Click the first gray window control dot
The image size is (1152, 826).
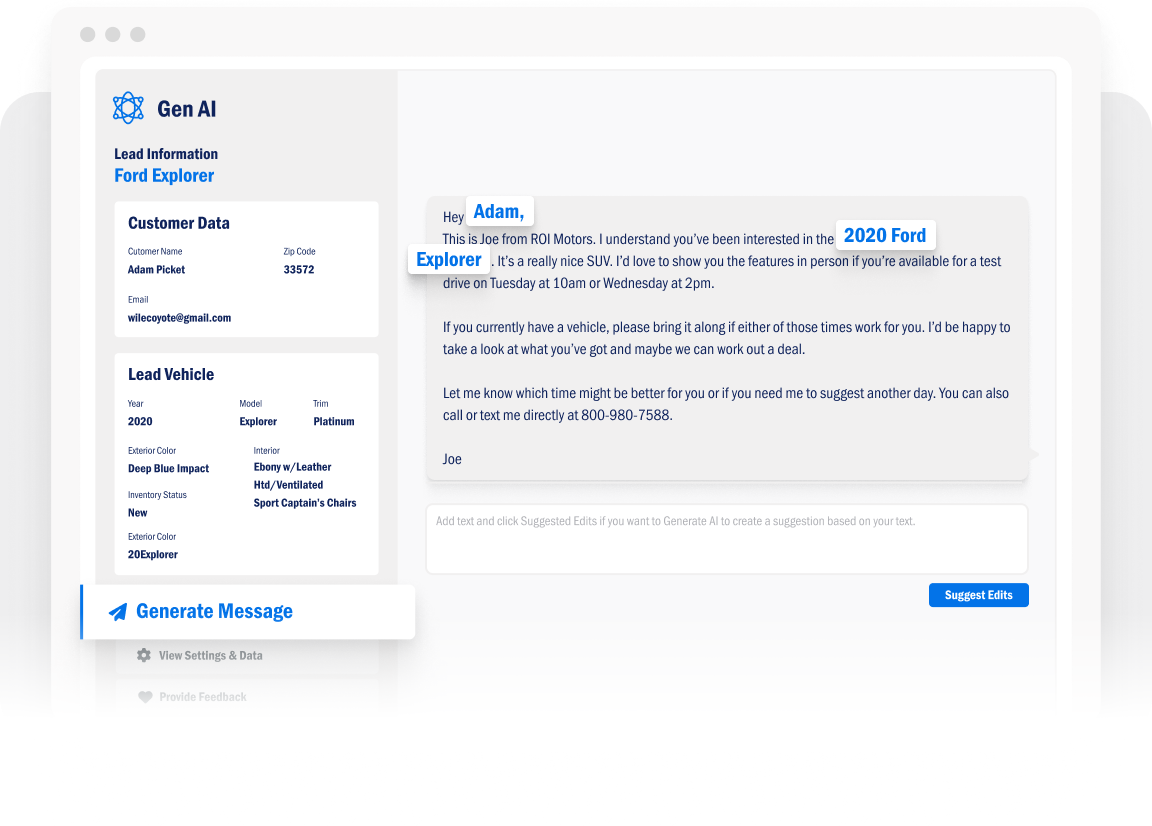(87, 35)
